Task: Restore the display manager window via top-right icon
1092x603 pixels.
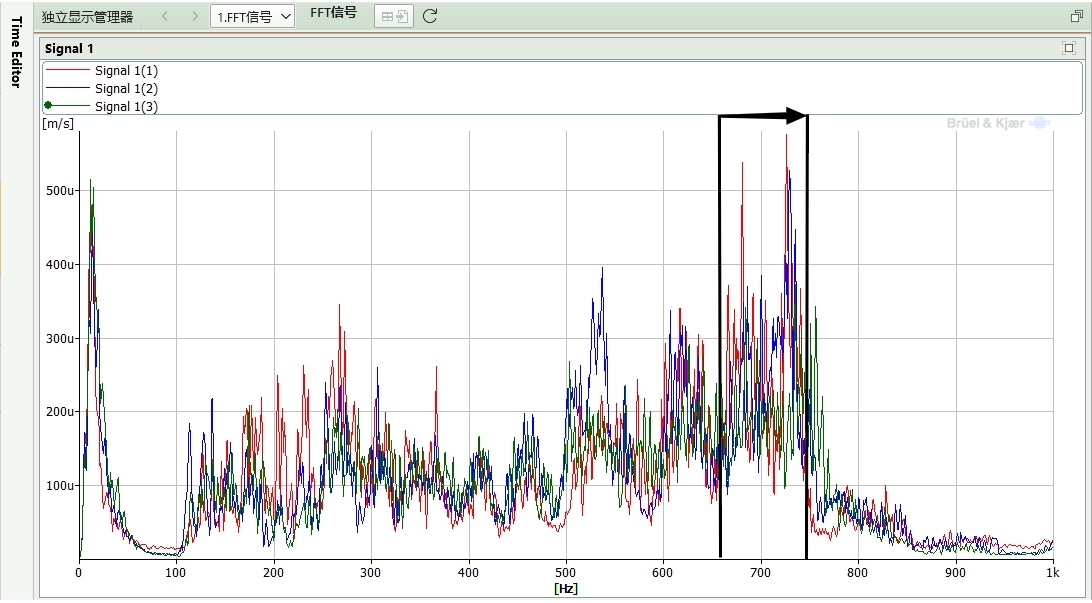Action: coord(1077,16)
